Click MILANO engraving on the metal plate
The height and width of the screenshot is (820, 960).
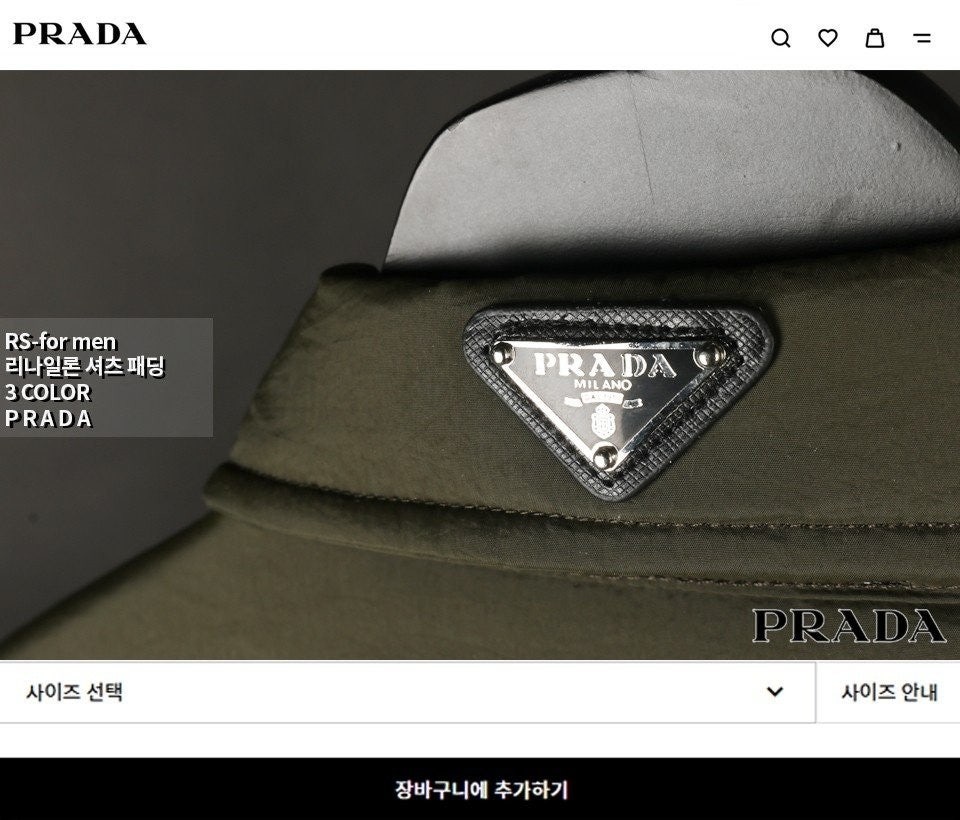click(602, 385)
